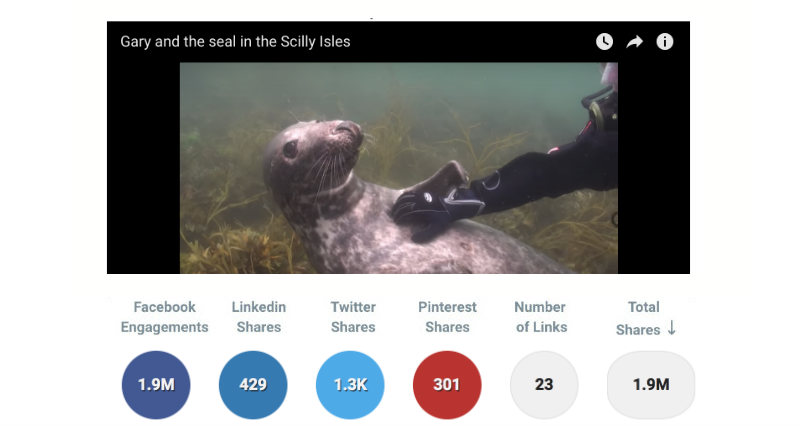Click the blue Facebook 1.9M engagements circle
800x427 pixels.
pos(156,385)
